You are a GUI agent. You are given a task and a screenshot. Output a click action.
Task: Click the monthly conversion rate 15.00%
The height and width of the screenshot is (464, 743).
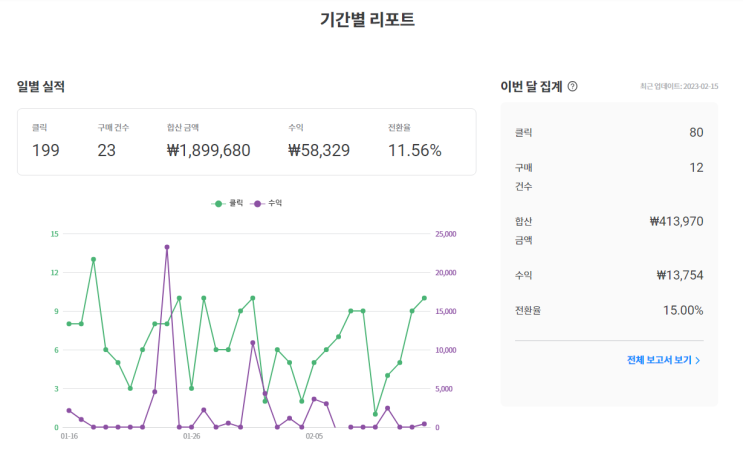[683, 310]
